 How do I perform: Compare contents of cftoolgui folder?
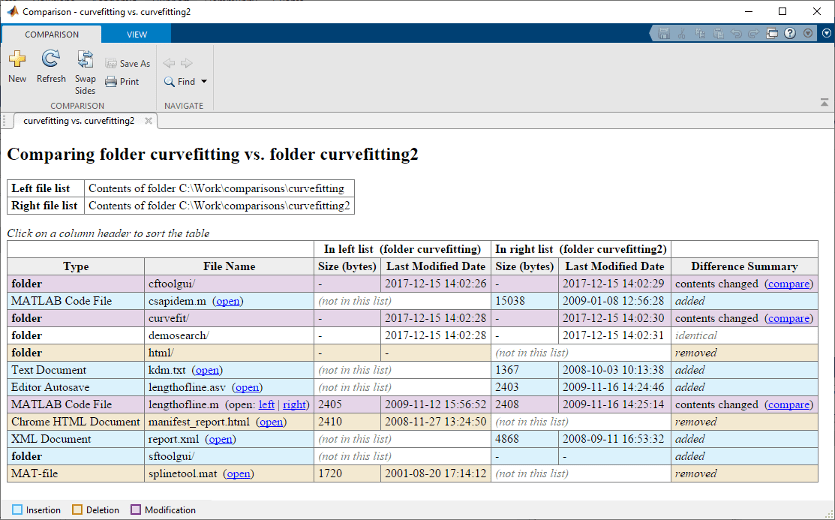(789, 284)
